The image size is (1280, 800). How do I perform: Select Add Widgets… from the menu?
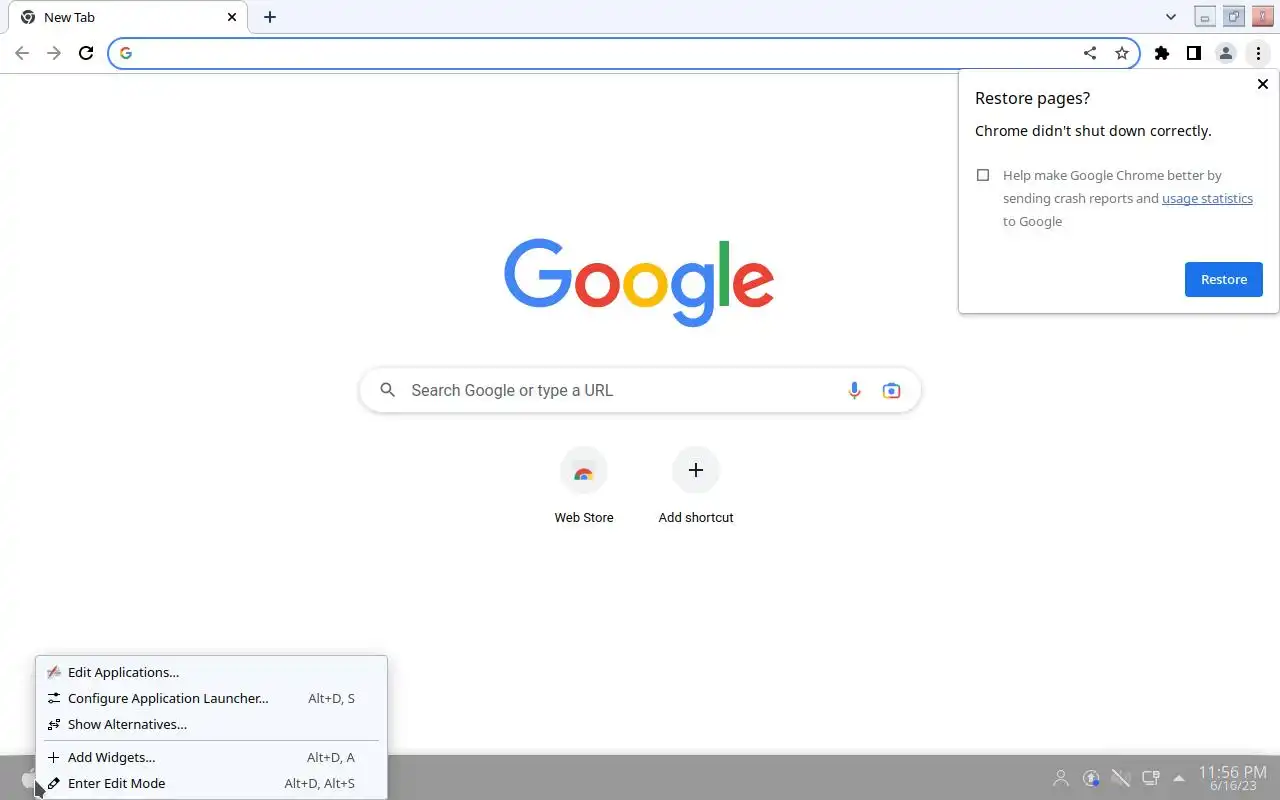point(211,757)
